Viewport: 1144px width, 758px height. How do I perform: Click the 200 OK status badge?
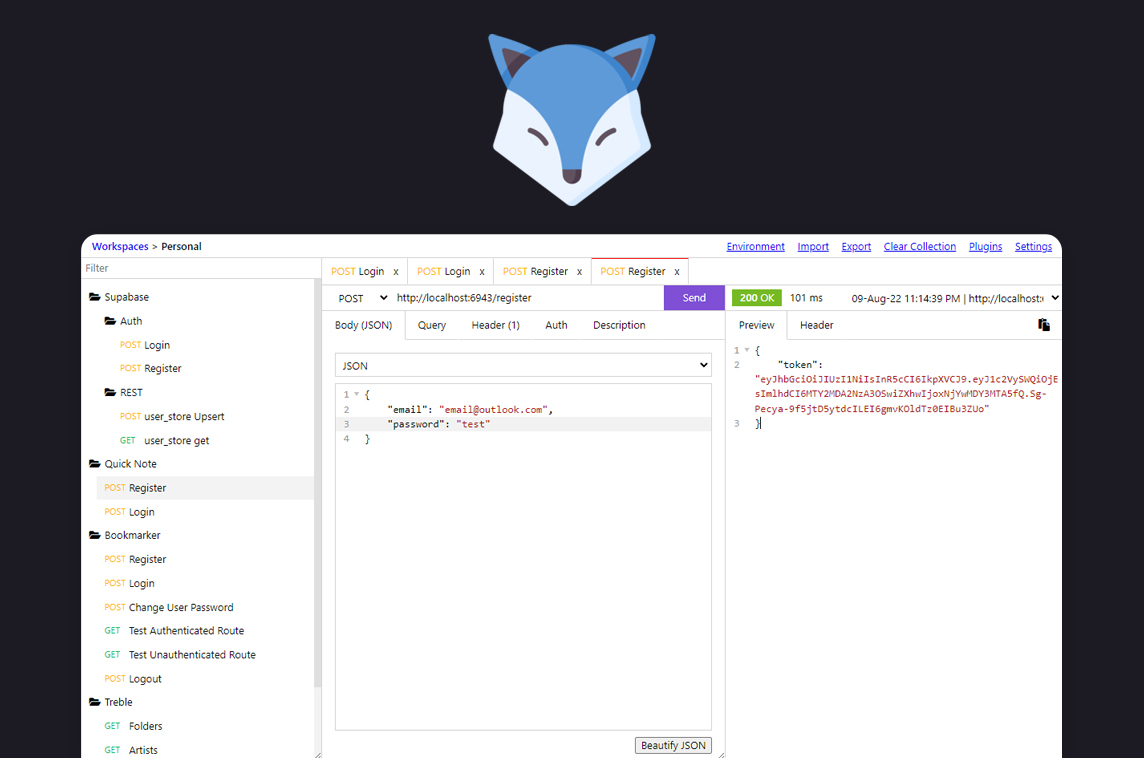pos(757,298)
